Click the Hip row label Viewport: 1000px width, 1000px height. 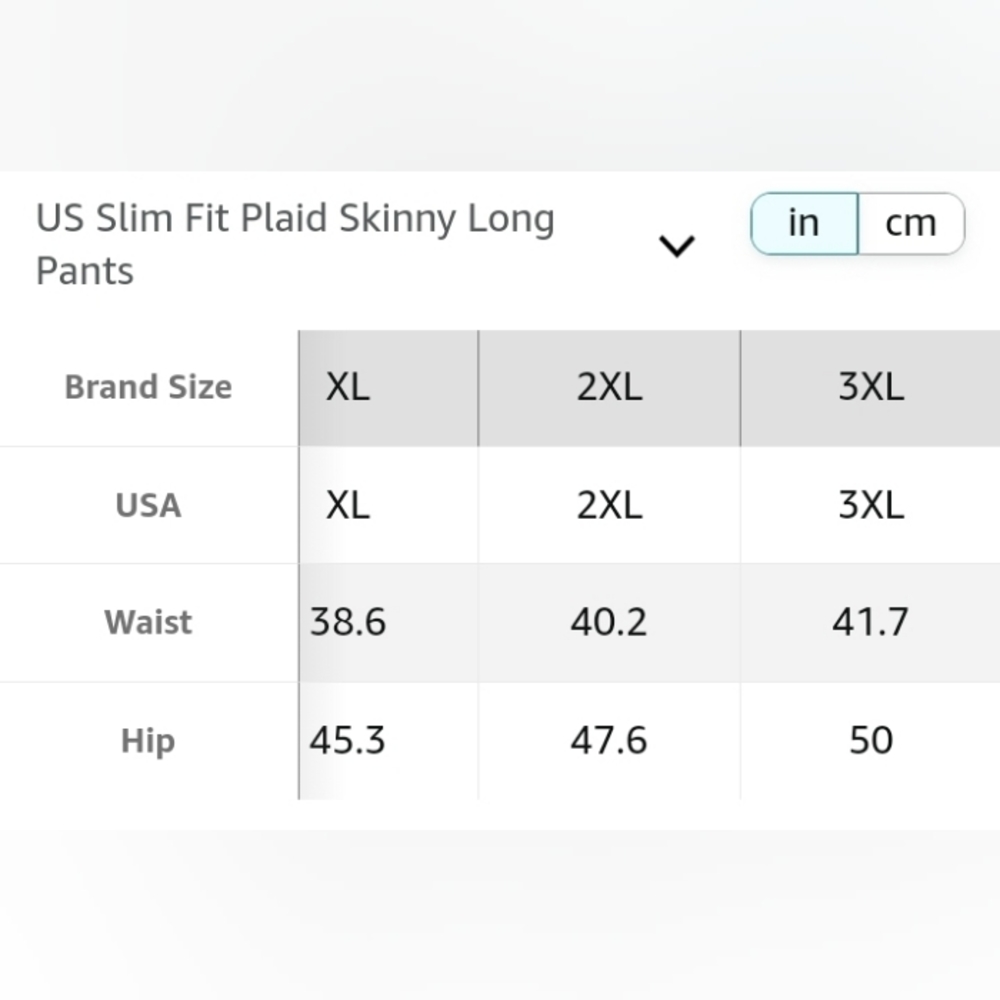[148, 741]
